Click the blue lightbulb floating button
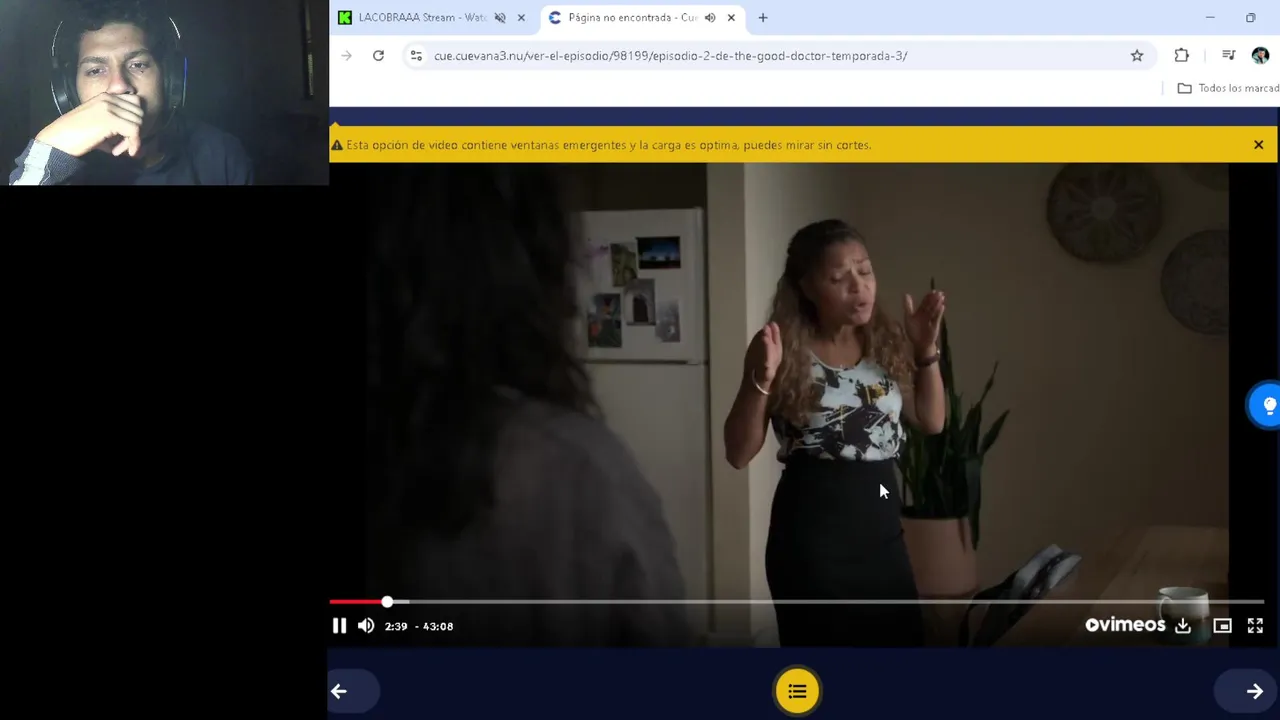The width and height of the screenshot is (1280, 720). click(1268, 405)
